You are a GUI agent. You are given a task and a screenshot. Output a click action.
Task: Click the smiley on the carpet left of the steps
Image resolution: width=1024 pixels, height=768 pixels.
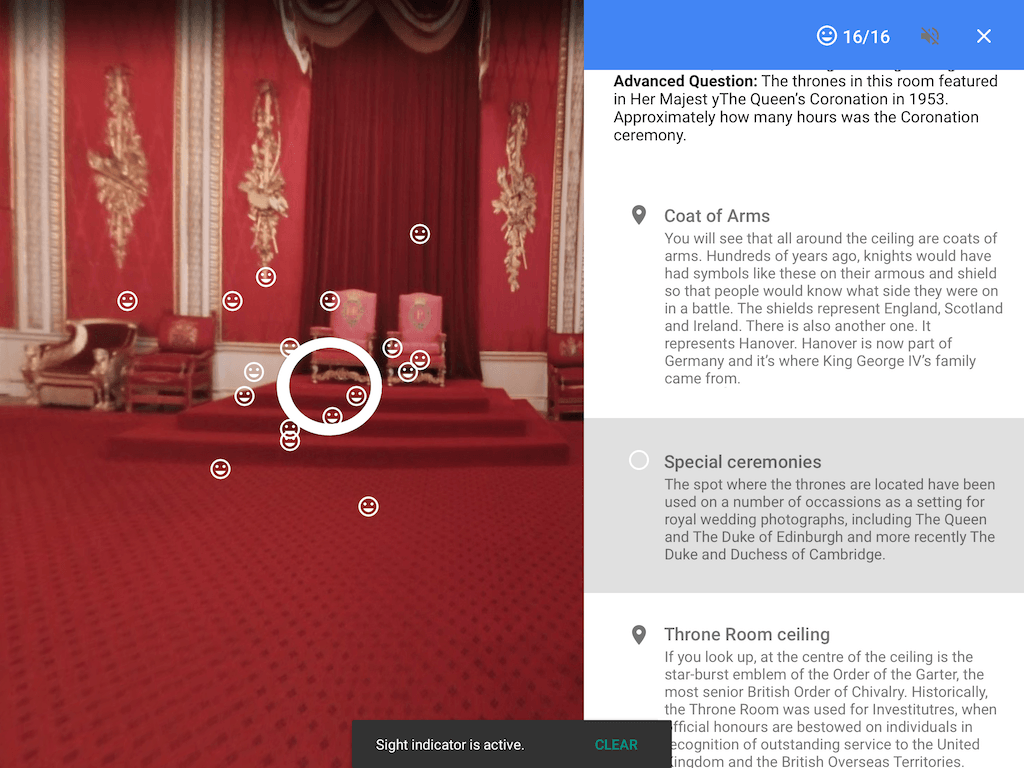[x=221, y=469]
